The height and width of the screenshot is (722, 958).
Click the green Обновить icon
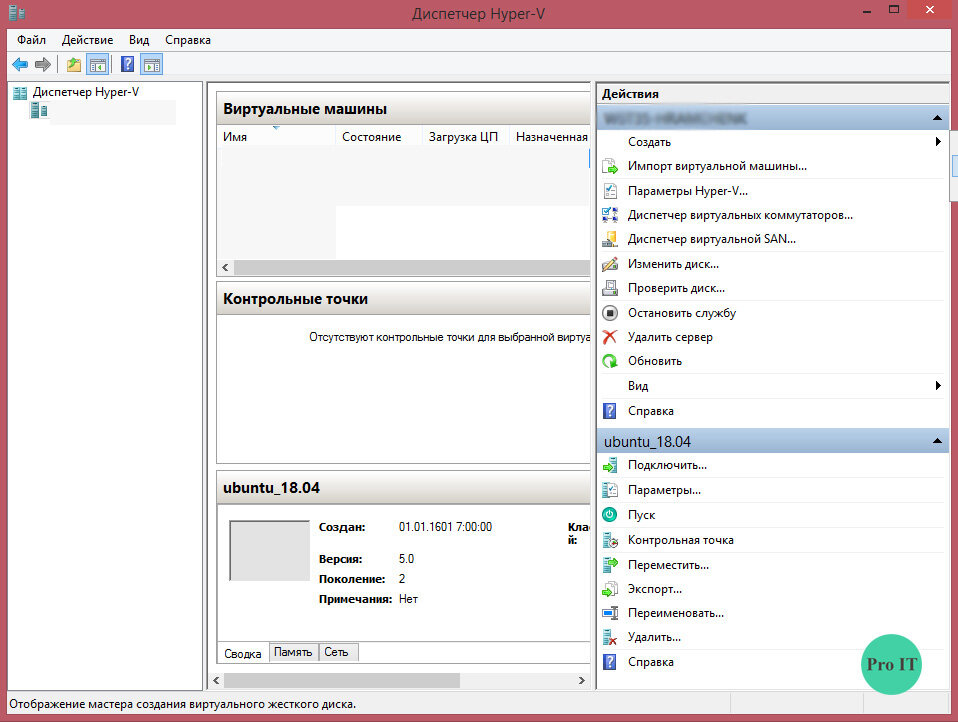[x=610, y=361]
